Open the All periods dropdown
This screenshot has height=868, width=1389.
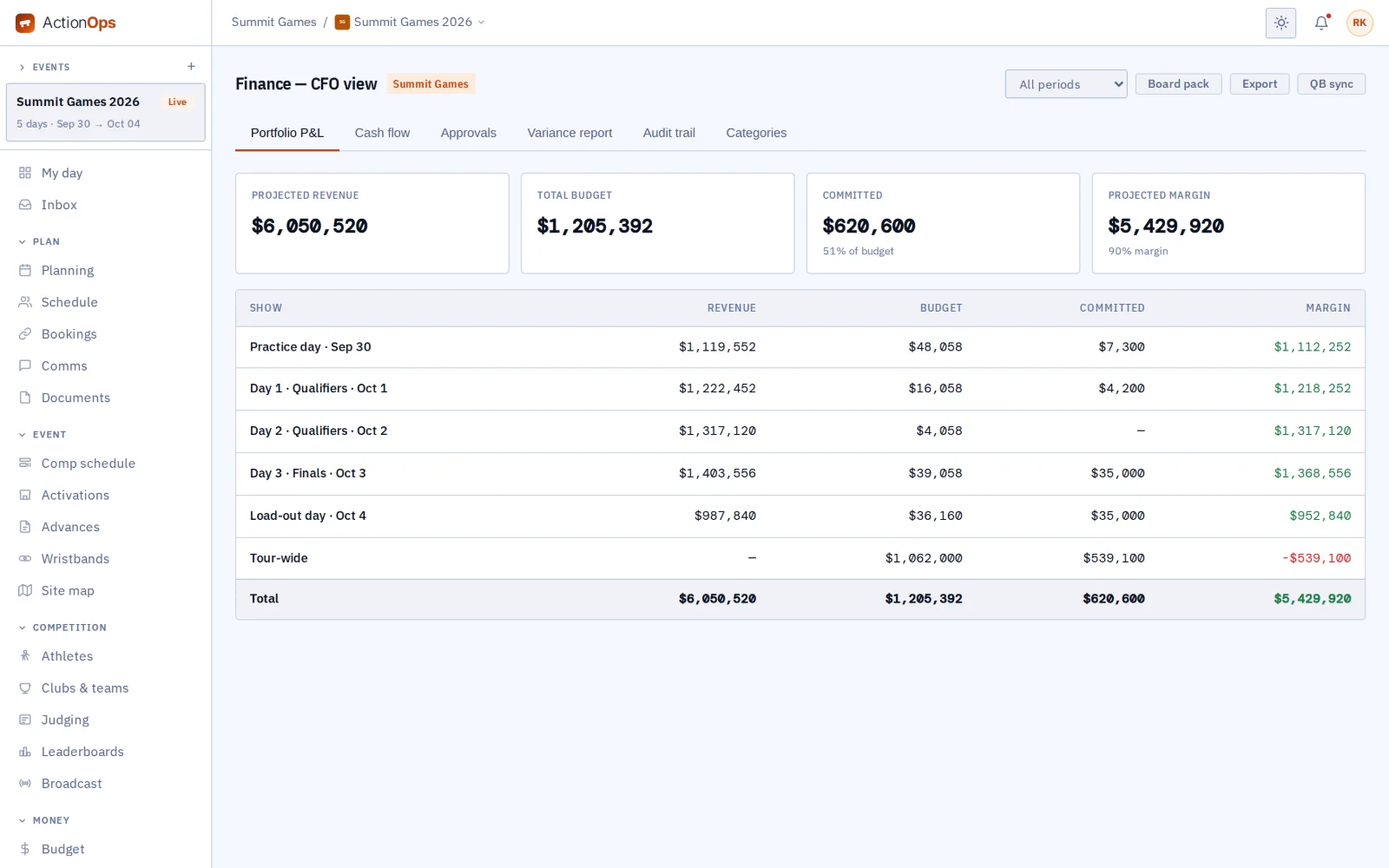[1066, 84]
